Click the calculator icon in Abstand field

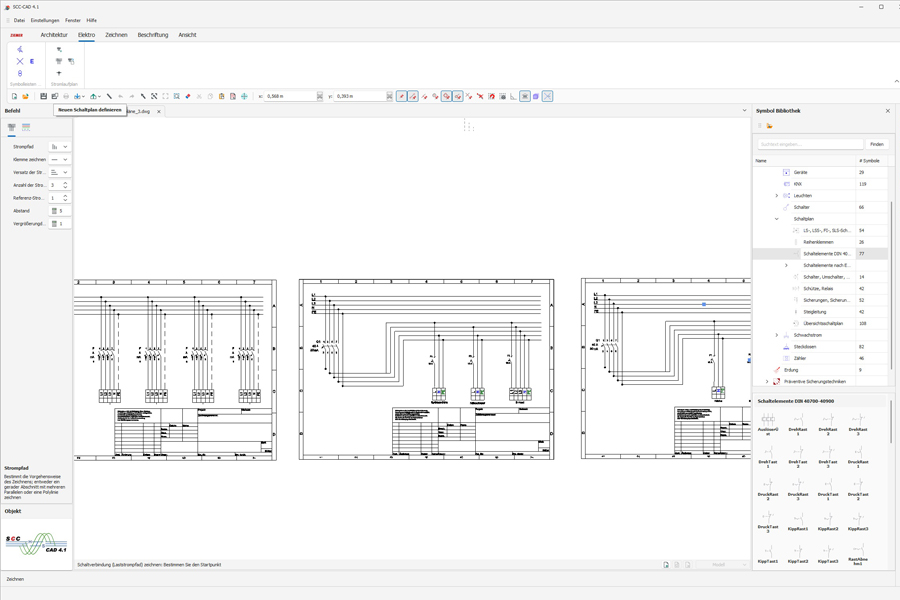pyautogui.click(x=55, y=211)
